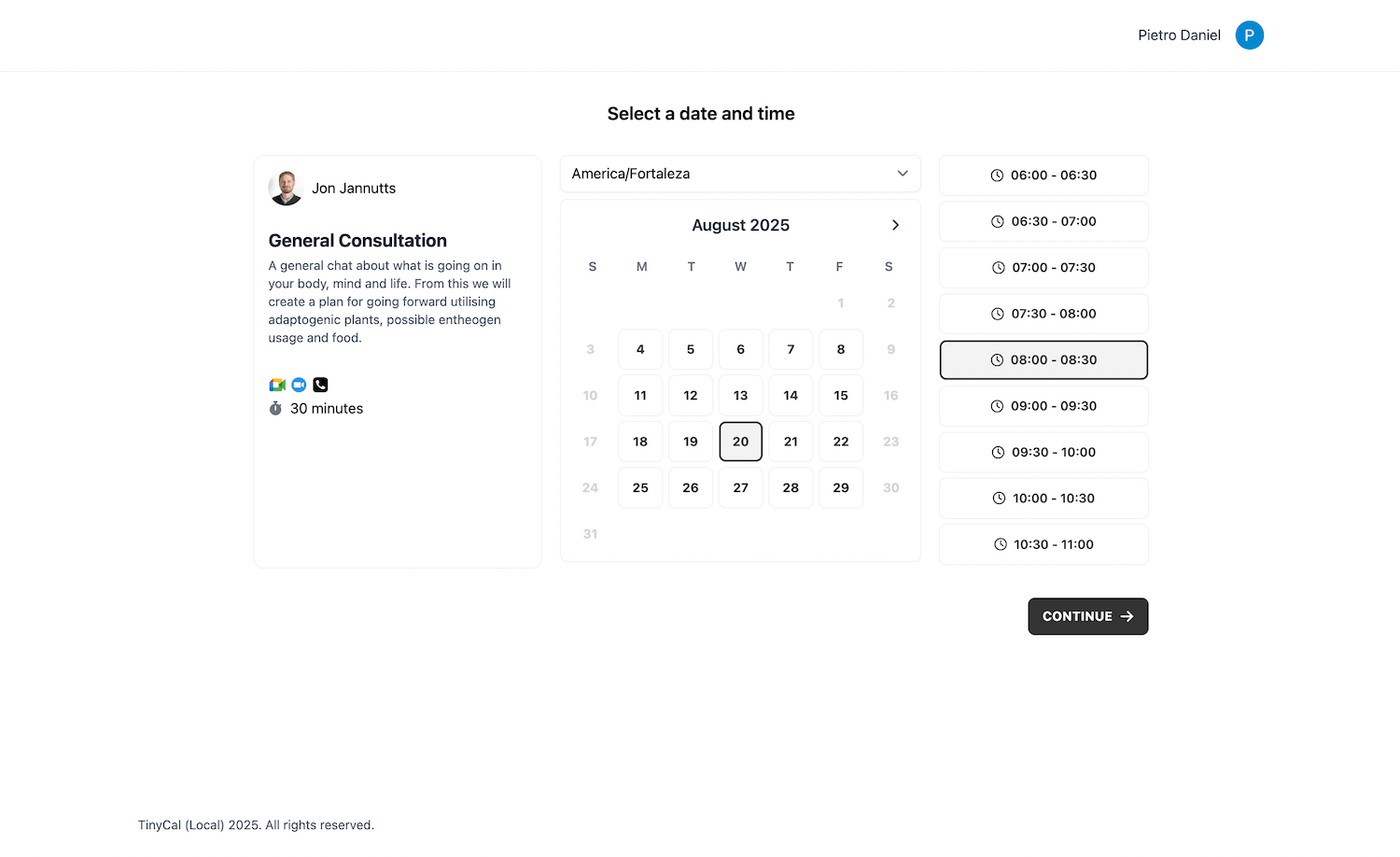Click Jon Jannutts profile photo
Screen dimensions: 1400x857
coord(286,188)
